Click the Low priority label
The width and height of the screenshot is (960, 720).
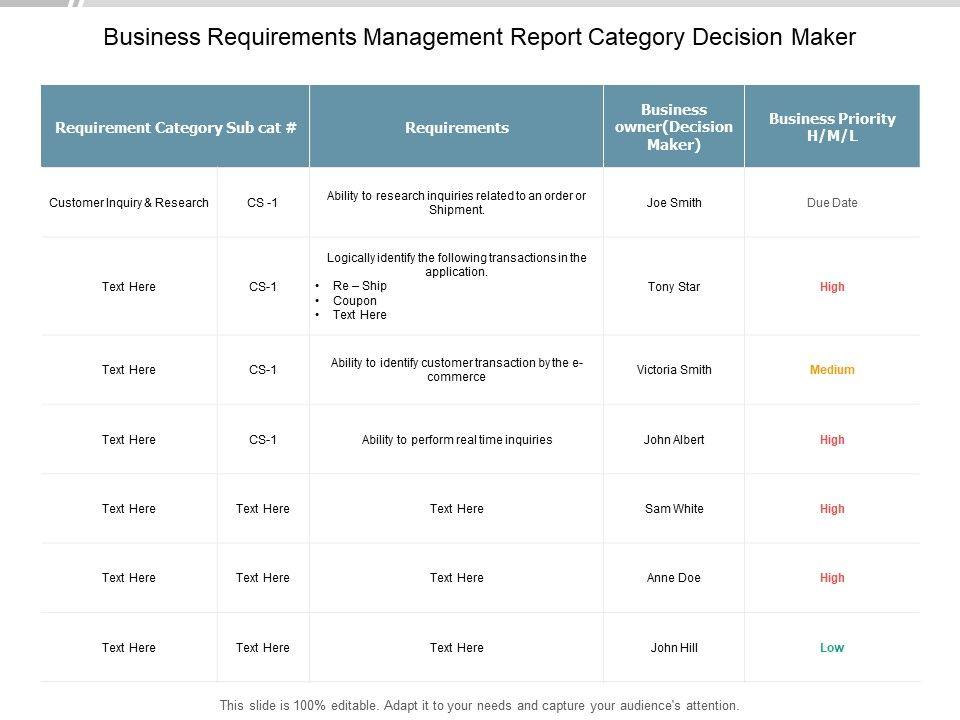pyautogui.click(x=832, y=648)
